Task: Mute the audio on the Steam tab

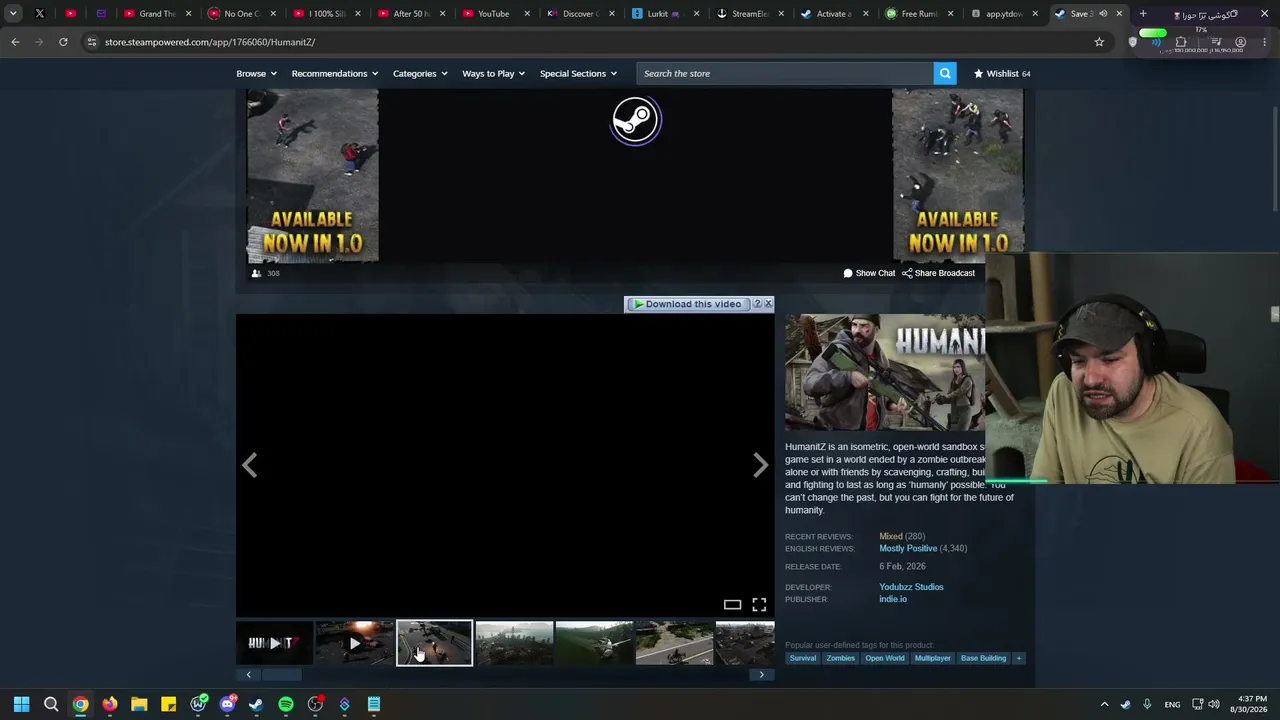Action: [1103, 14]
